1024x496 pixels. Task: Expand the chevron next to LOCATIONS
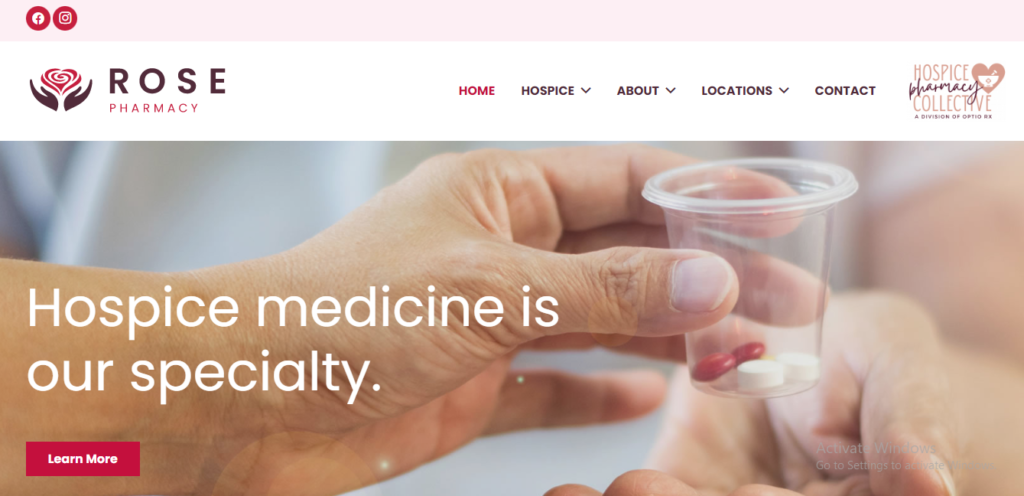[x=784, y=91]
